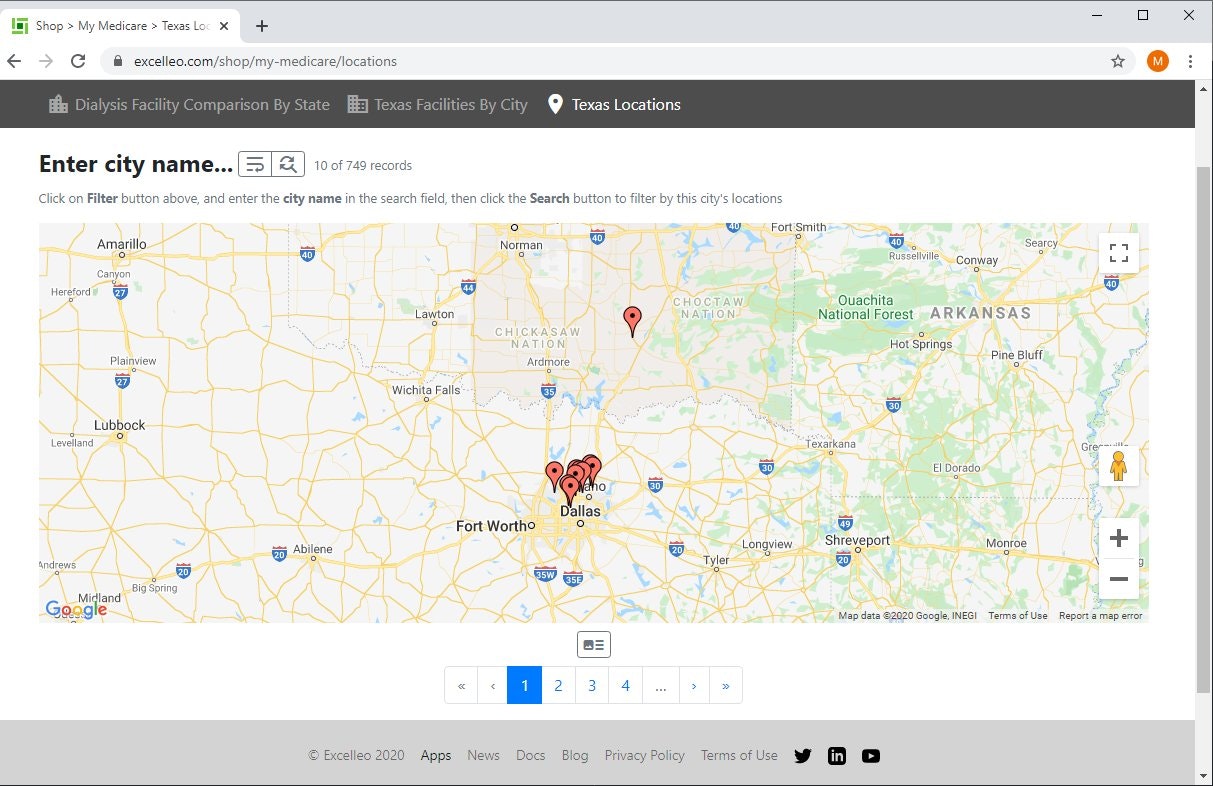Click the '10 of 749 records' text
Screen dimensions: 1213x786
click(x=363, y=166)
